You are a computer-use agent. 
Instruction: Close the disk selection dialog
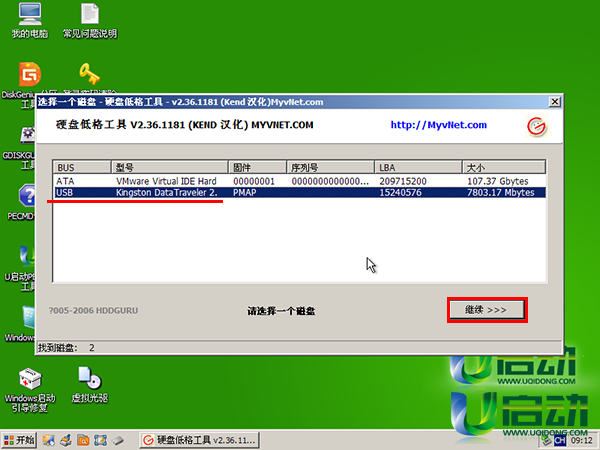click(554, 102)
